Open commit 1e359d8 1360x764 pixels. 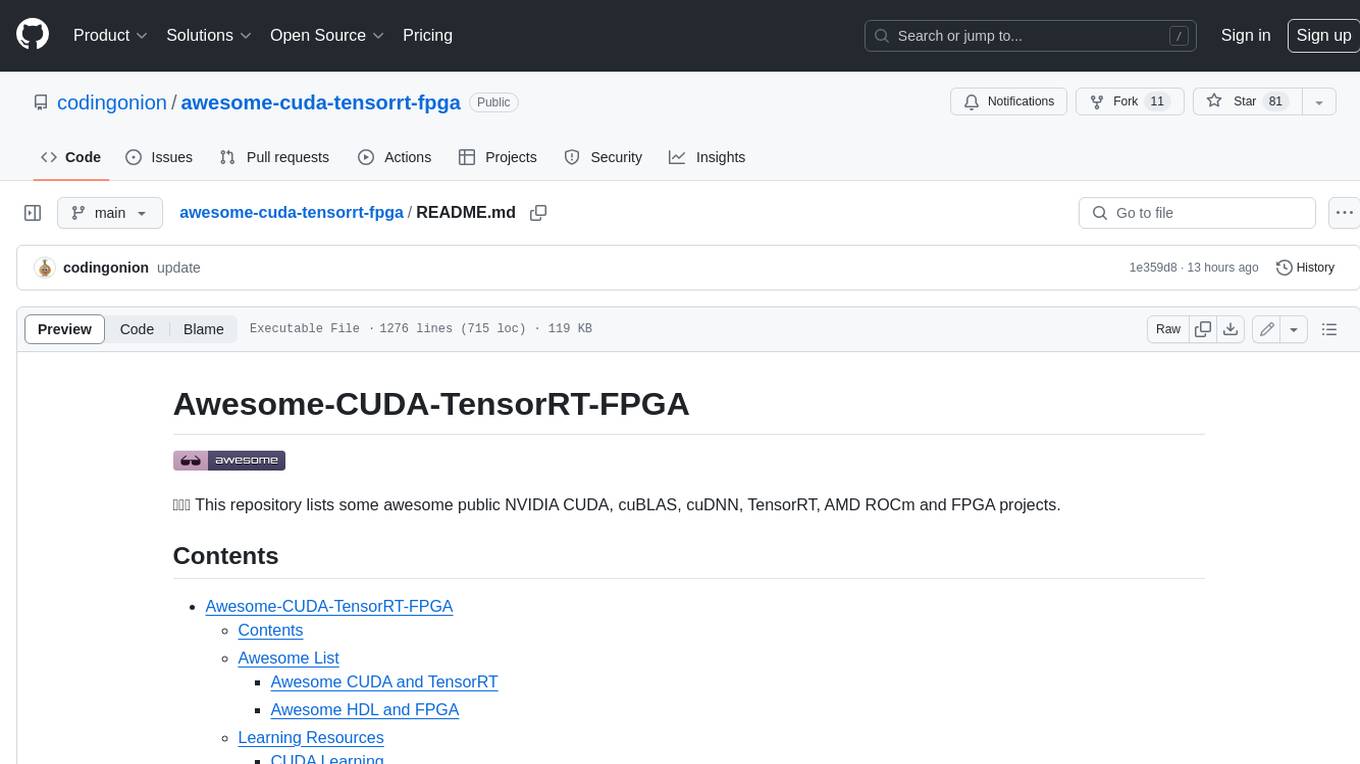pyautogui.click(x=1152, y=268)
